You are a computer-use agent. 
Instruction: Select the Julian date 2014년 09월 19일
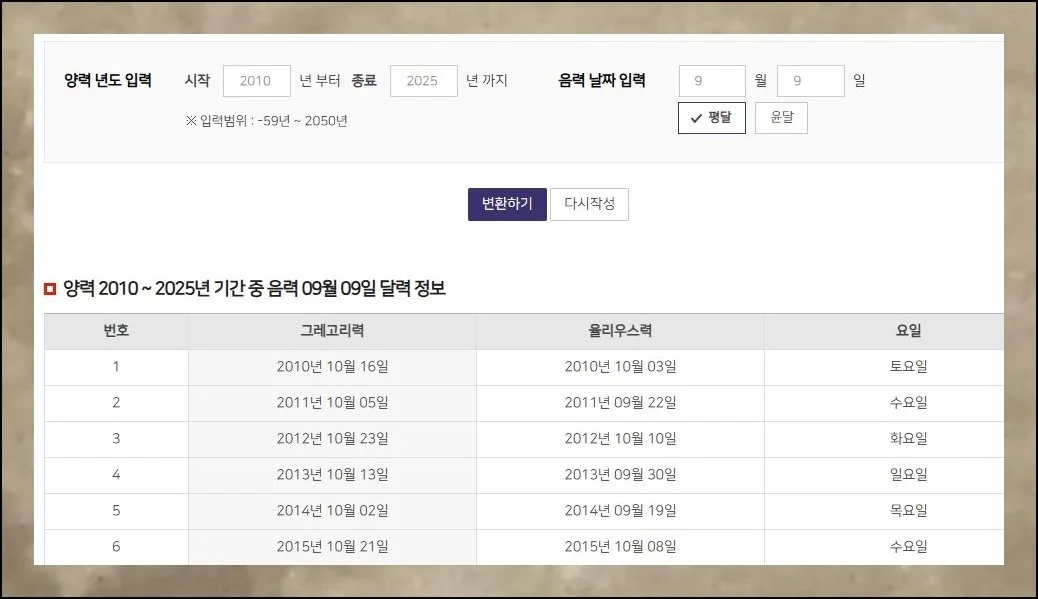[x=618, y=511]
